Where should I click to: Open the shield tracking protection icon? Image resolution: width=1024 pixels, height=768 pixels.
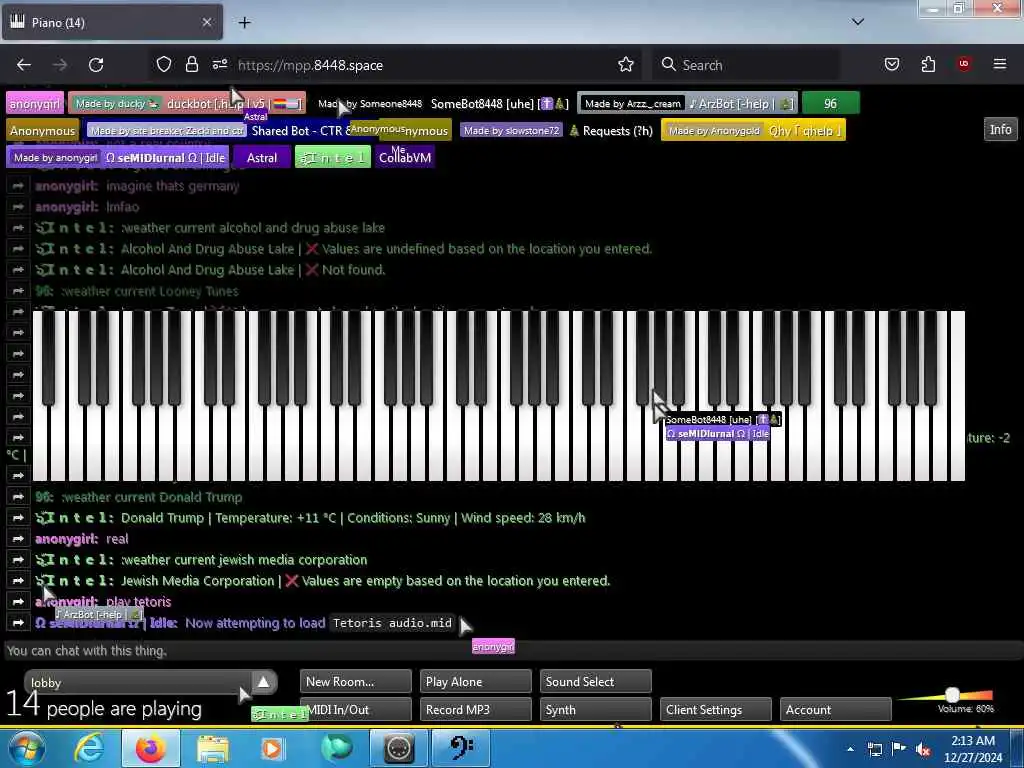pos(164,64)
